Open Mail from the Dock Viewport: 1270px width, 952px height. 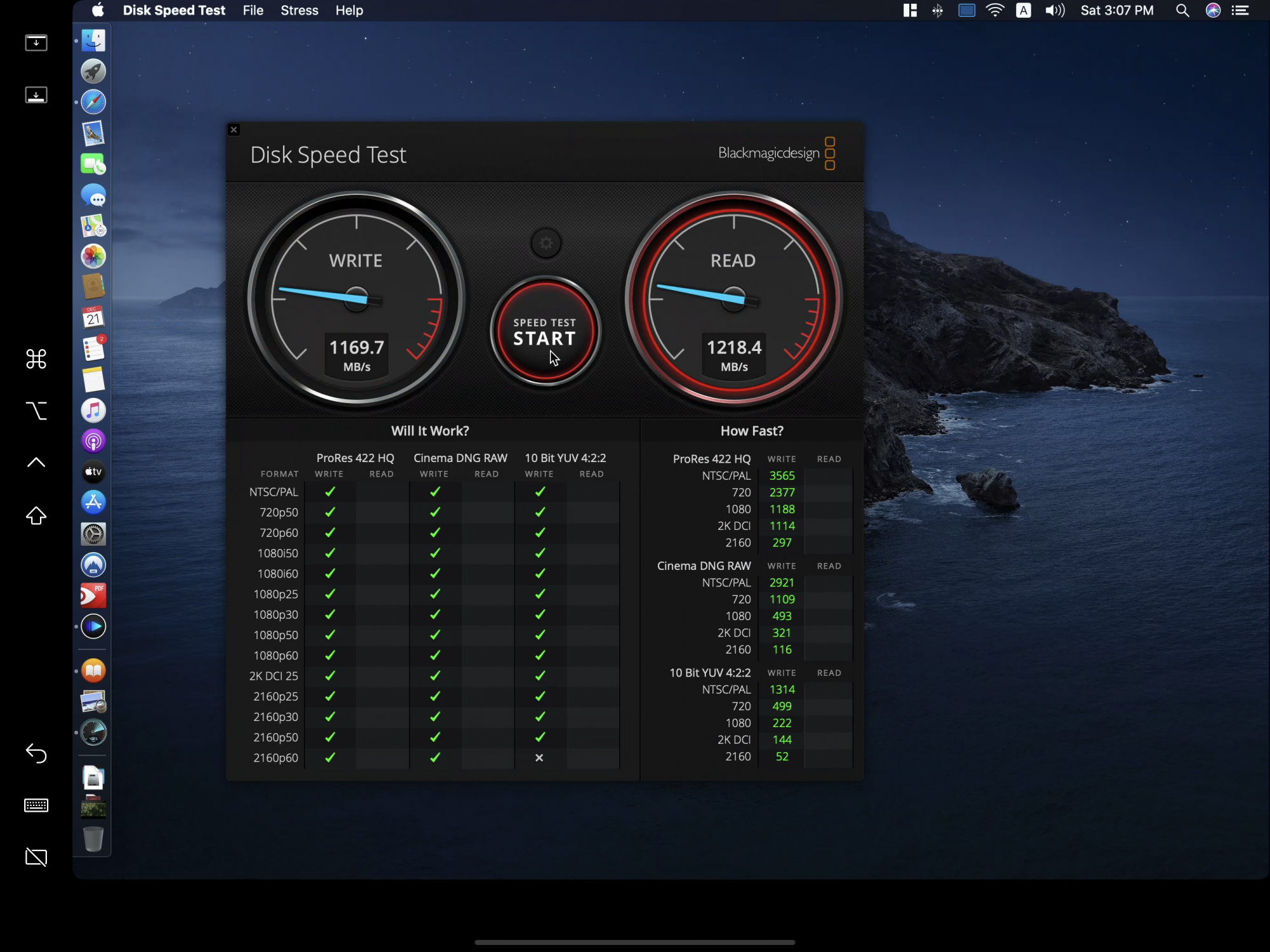coord(93,133)
